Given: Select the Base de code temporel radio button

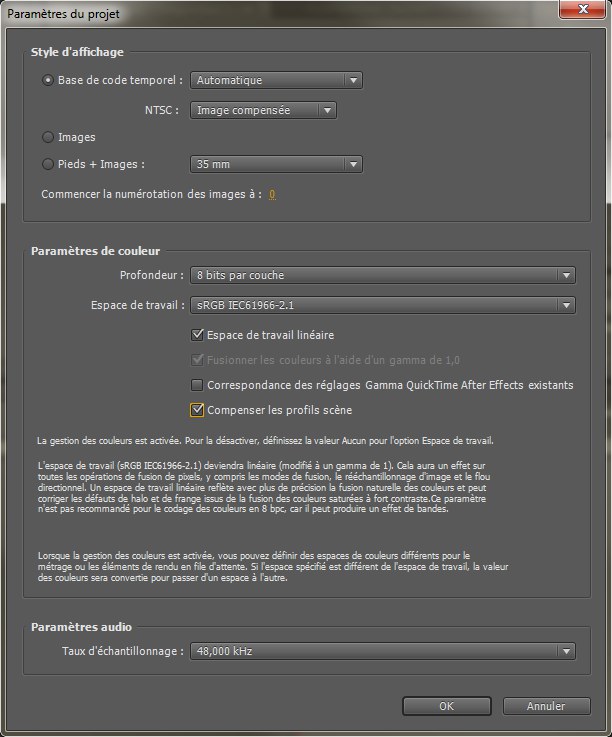Looking at the screenshot, I should coord(48,81).
